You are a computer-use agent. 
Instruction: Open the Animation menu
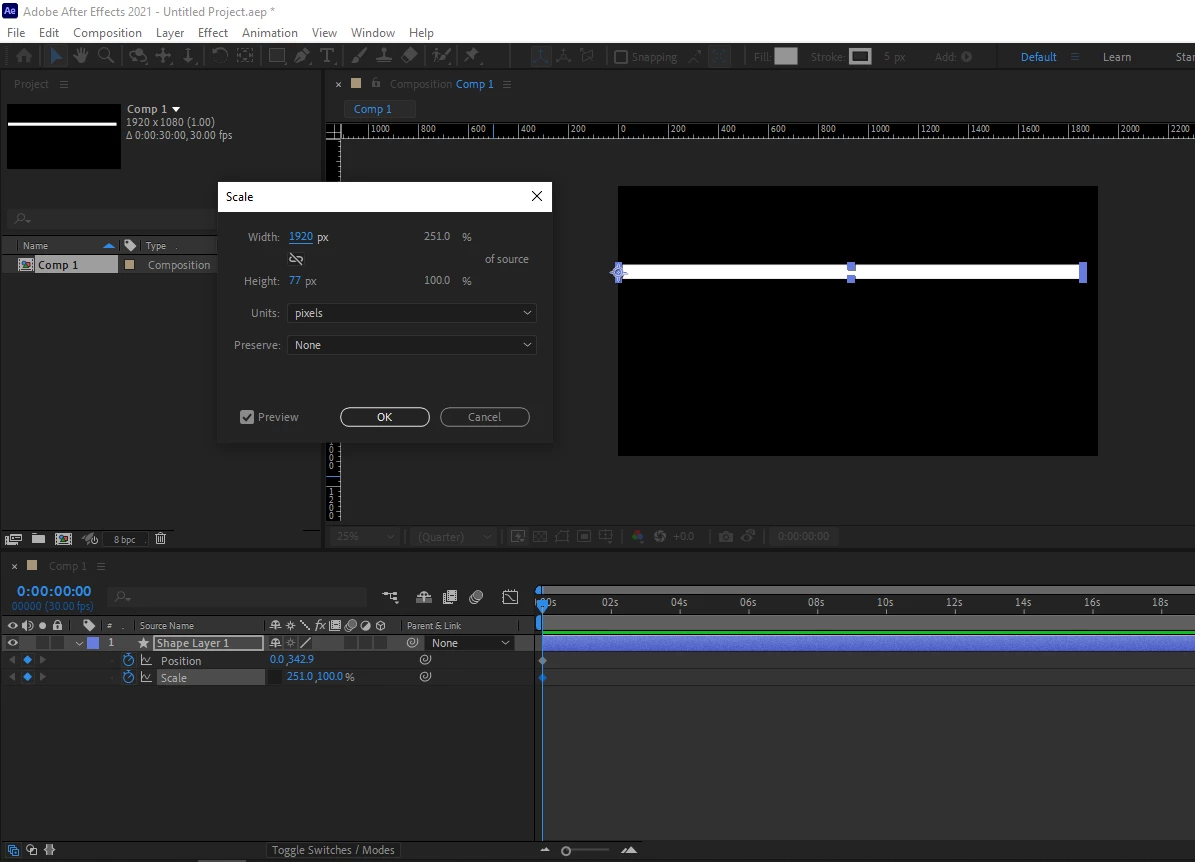click(270, 33)
